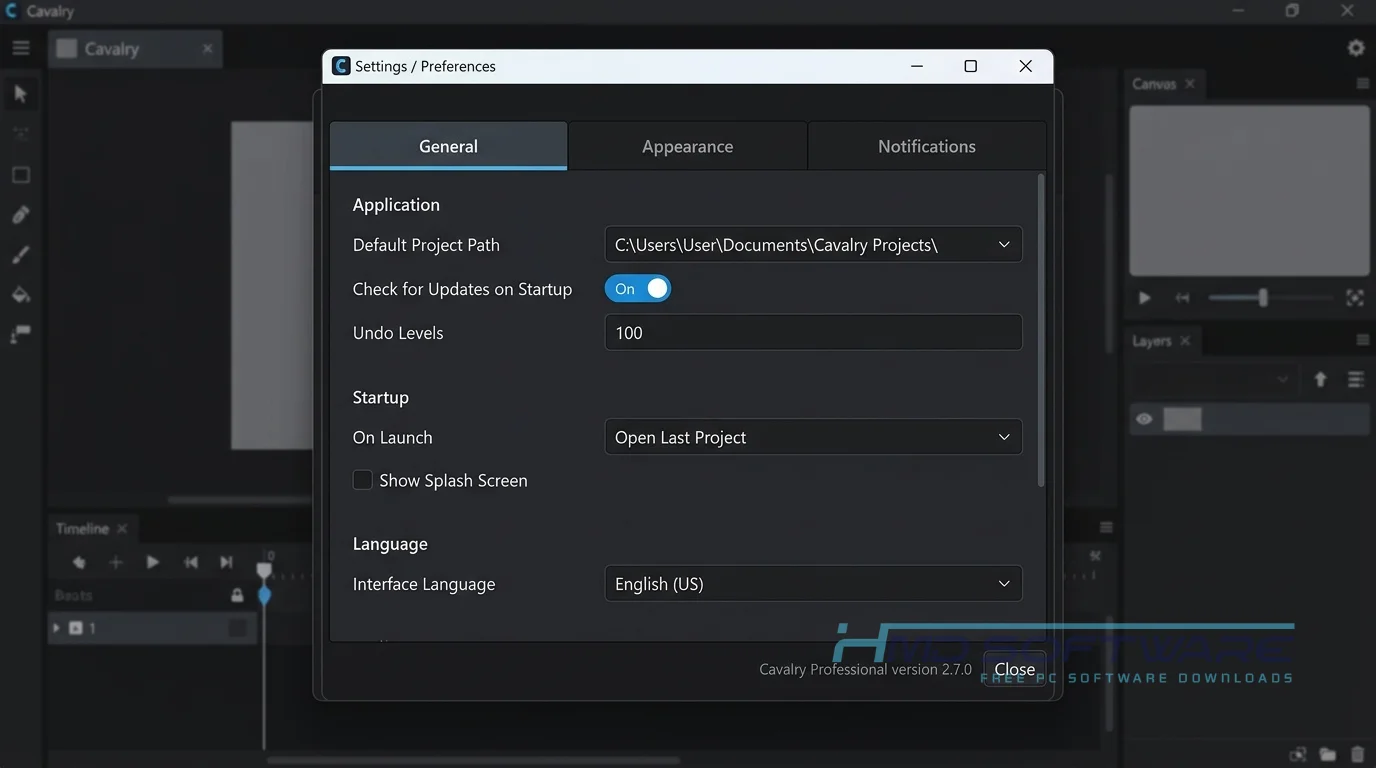The image size is (1376, 768).
Task: Select the dotted points tool below the arrow
Action: click(20, 134)
